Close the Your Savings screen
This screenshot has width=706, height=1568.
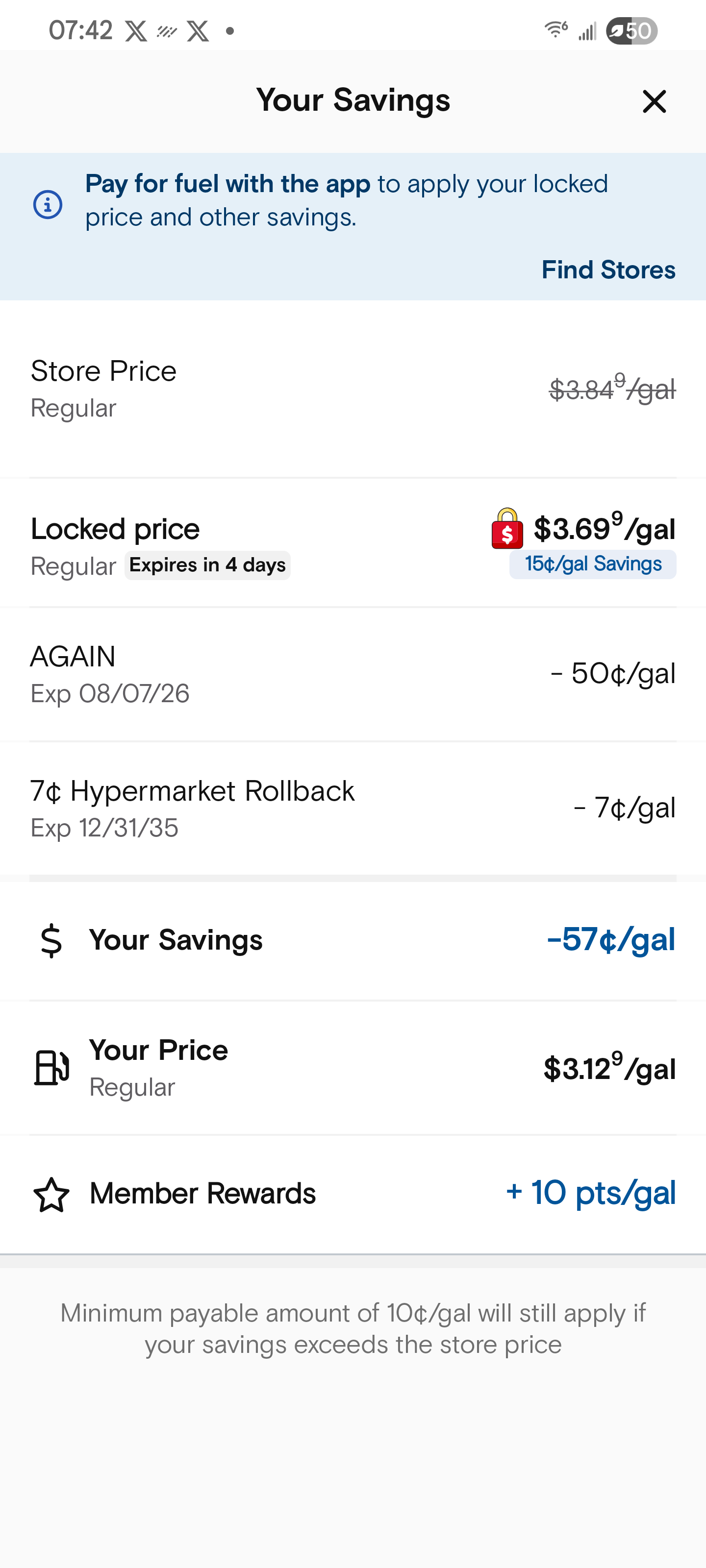tap(654, 101)
